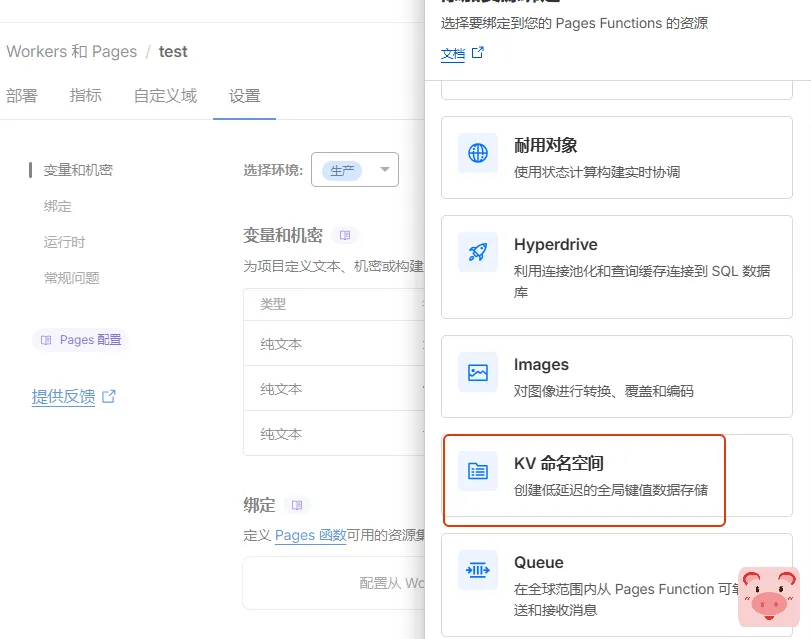The image size is (811, 639).
Task: Click the KV namespace list icon
Action: (478, 471)
